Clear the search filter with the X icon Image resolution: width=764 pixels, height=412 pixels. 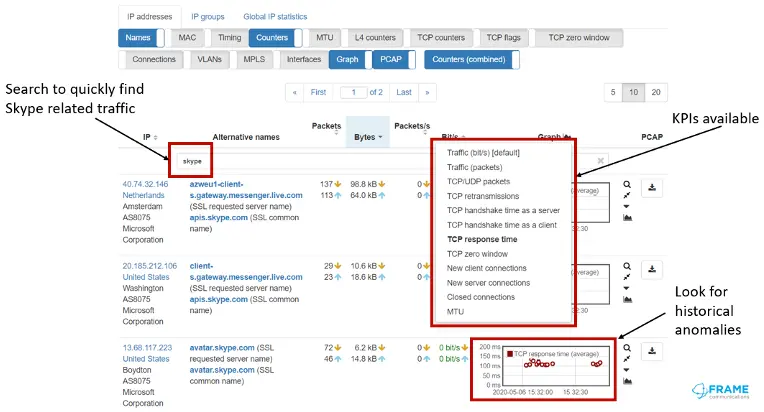click(601, 161)
